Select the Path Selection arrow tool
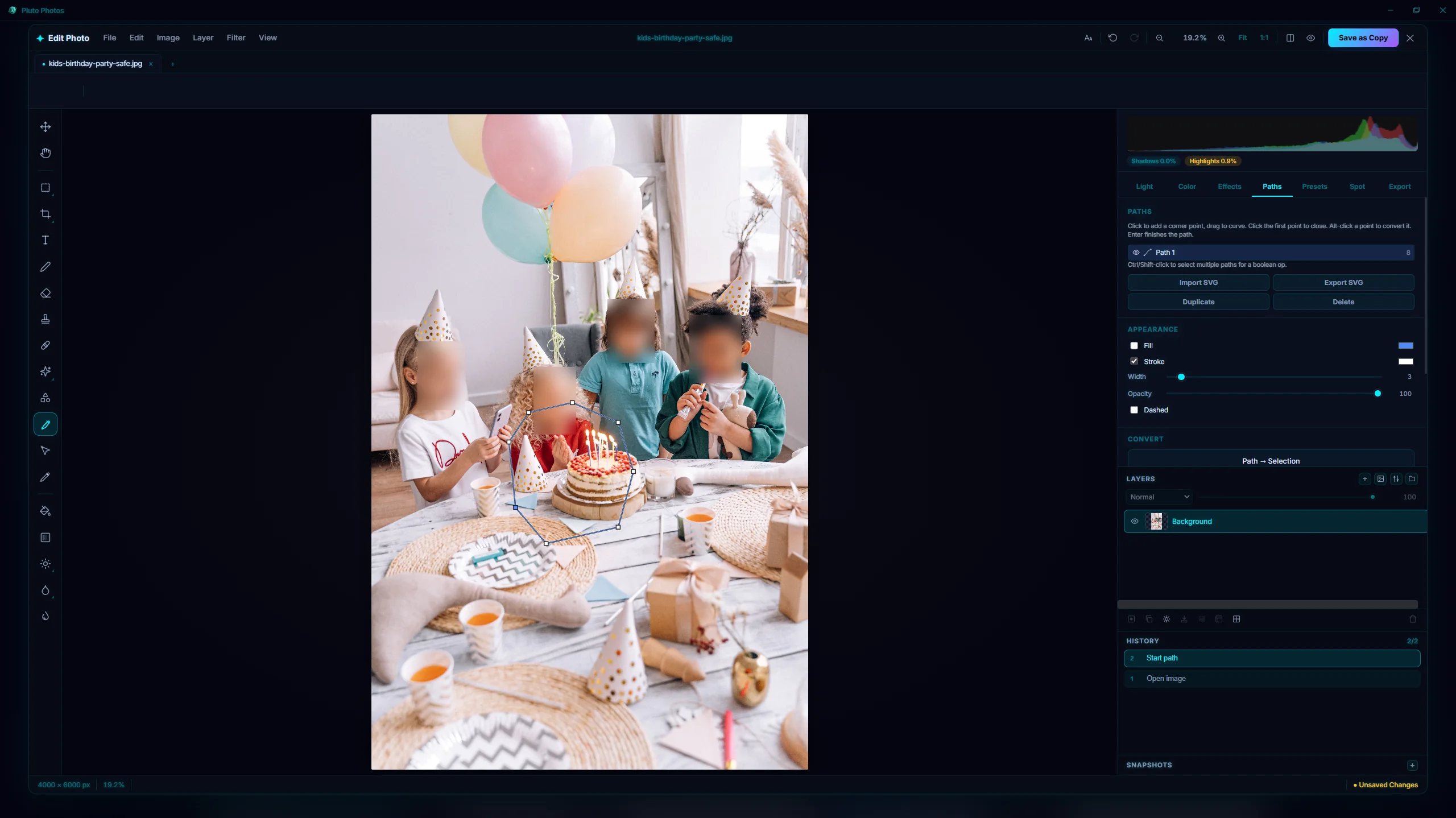 (45, 451)
